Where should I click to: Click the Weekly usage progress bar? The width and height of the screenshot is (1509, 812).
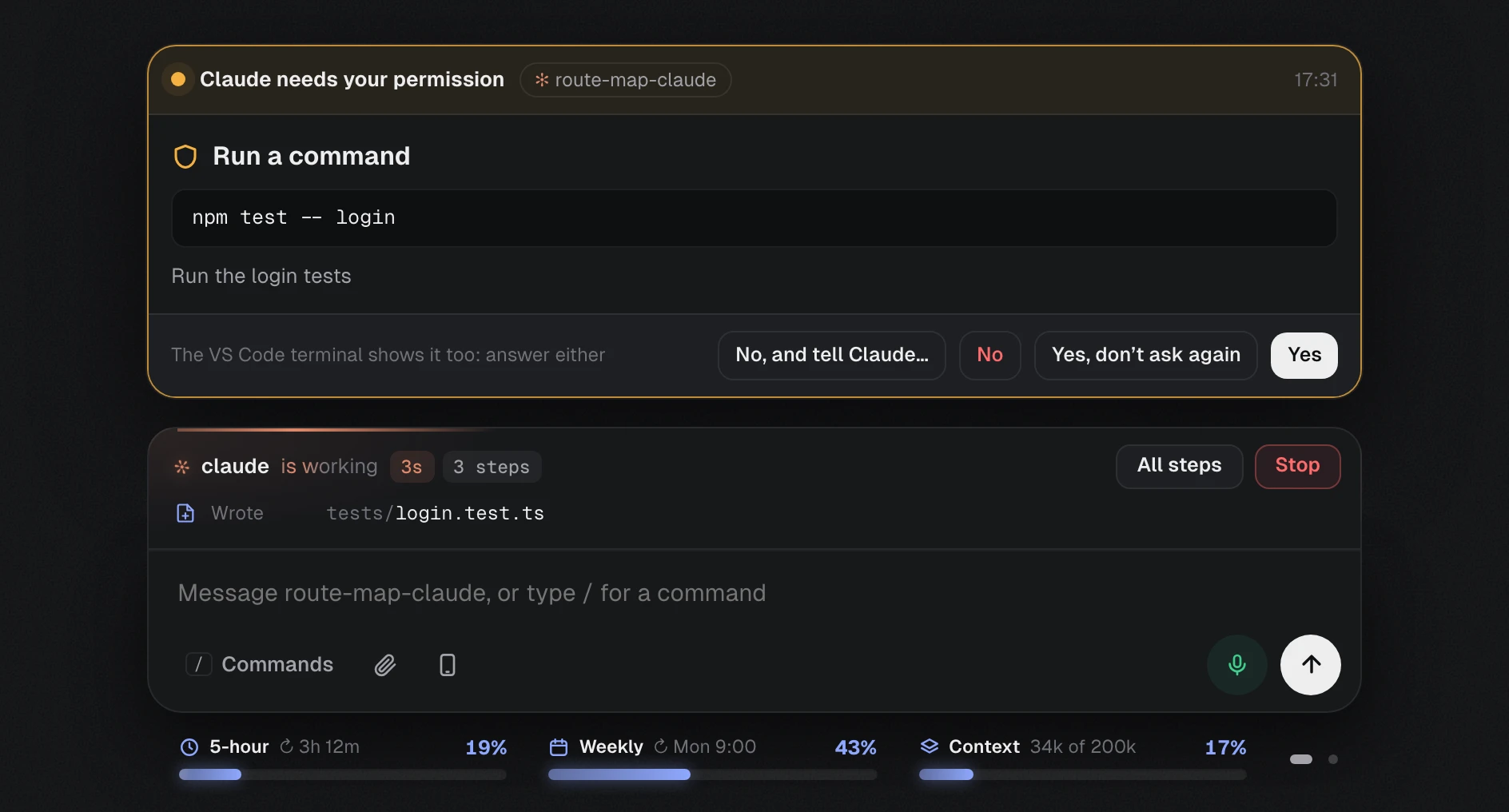pos(712,774)
